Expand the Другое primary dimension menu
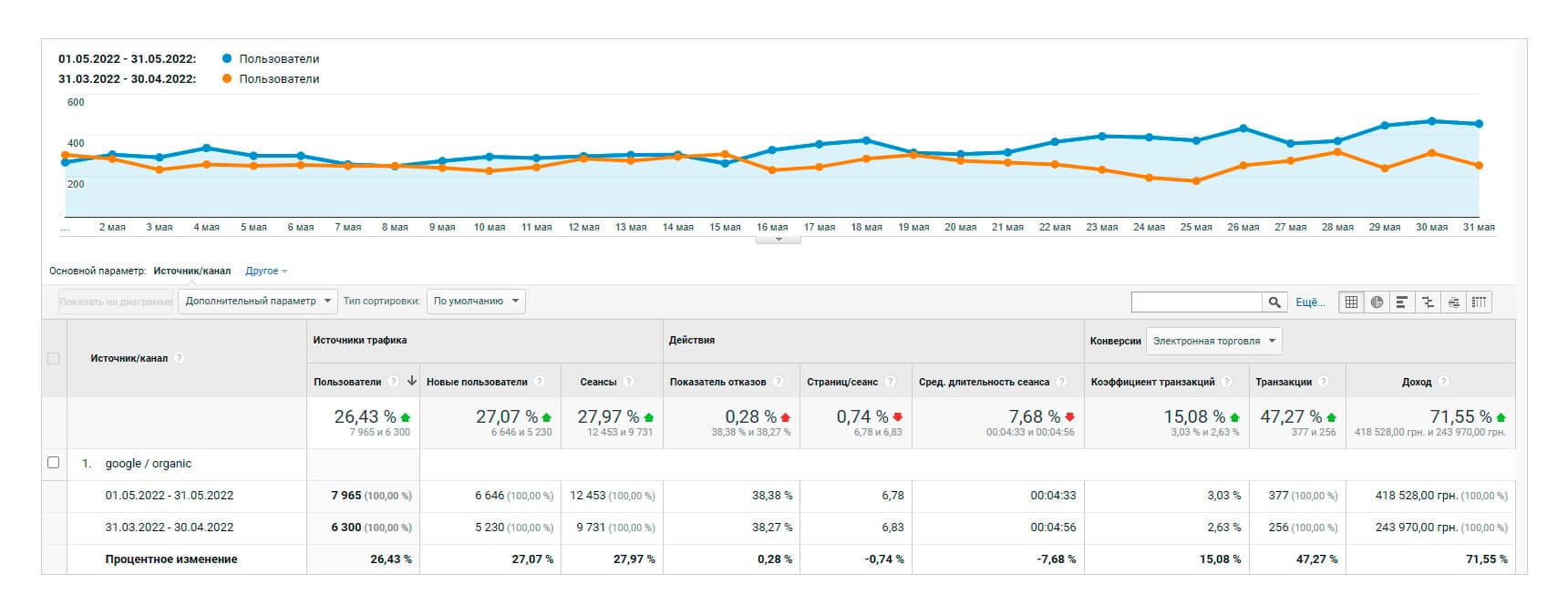The height and width of the screenshot is (615, 1568). pos(266,271)
